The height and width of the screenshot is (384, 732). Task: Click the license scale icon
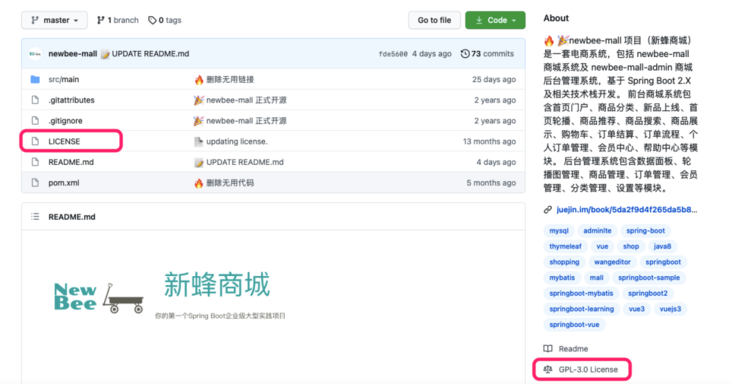click(x=548, y=369)
